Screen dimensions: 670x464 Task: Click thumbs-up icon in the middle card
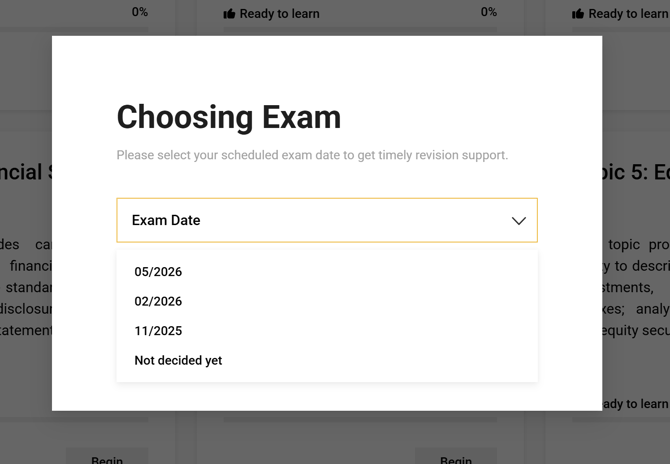(229, 14)
